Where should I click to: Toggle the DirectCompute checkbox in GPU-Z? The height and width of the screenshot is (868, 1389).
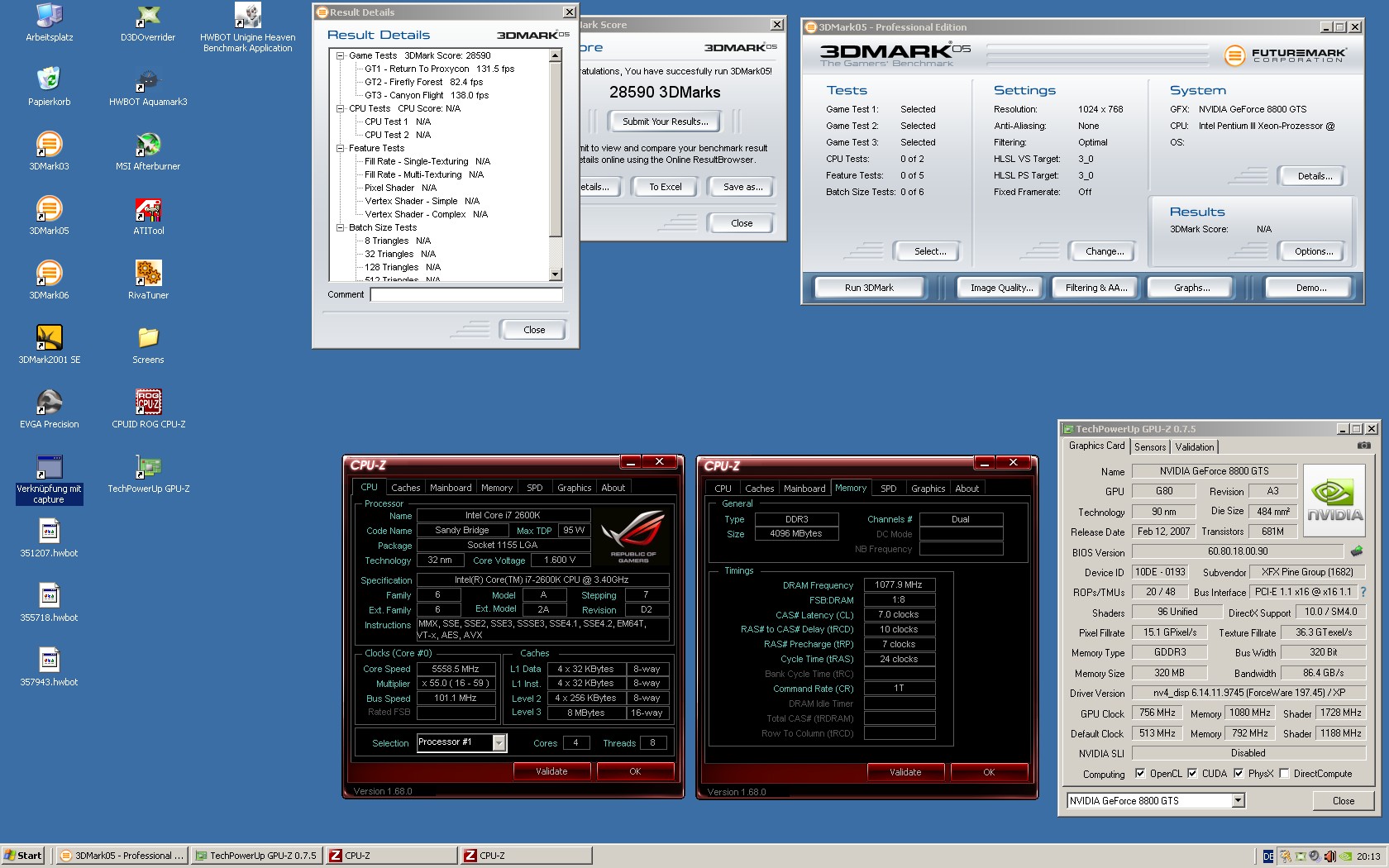pos(1284,774)
